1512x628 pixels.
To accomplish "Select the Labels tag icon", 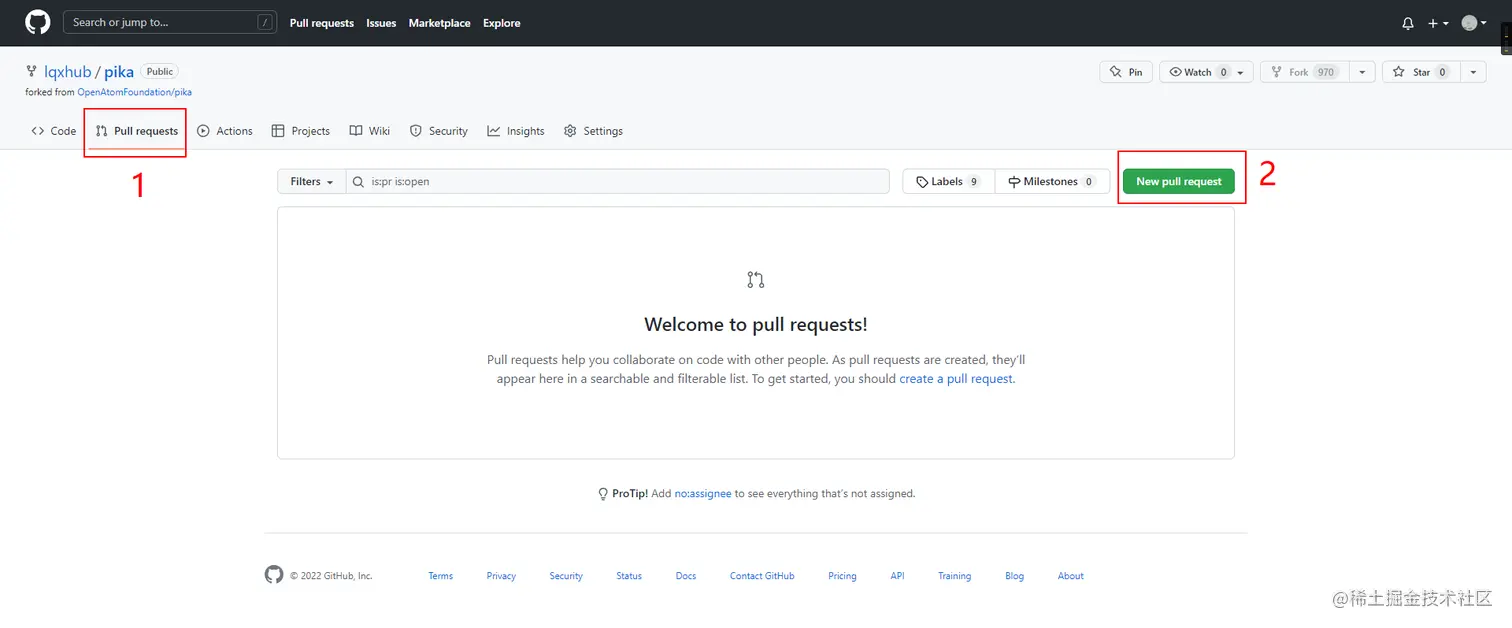I will click(x=922, y=180).
